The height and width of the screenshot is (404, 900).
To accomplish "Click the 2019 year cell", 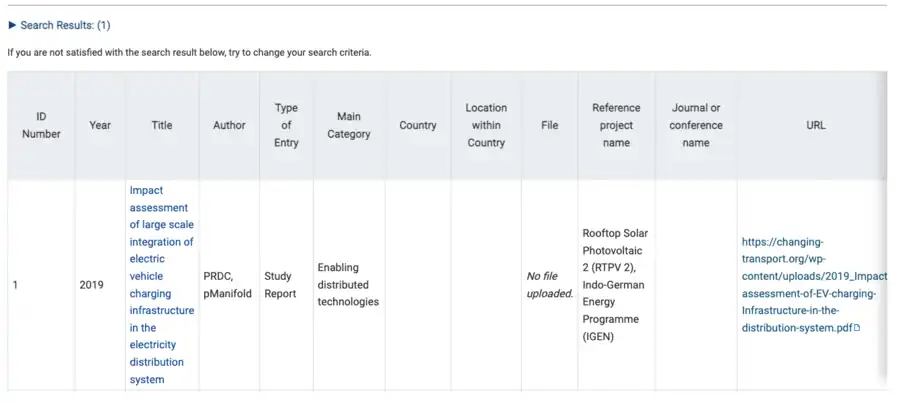I will [x=91, y=285].
